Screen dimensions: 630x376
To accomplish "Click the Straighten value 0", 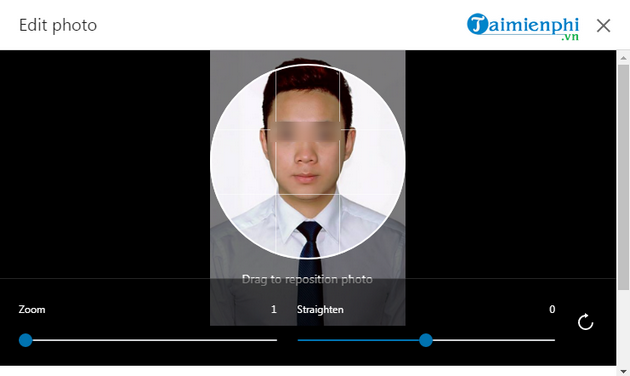I will pyautogui.click(x=552, y=309).
